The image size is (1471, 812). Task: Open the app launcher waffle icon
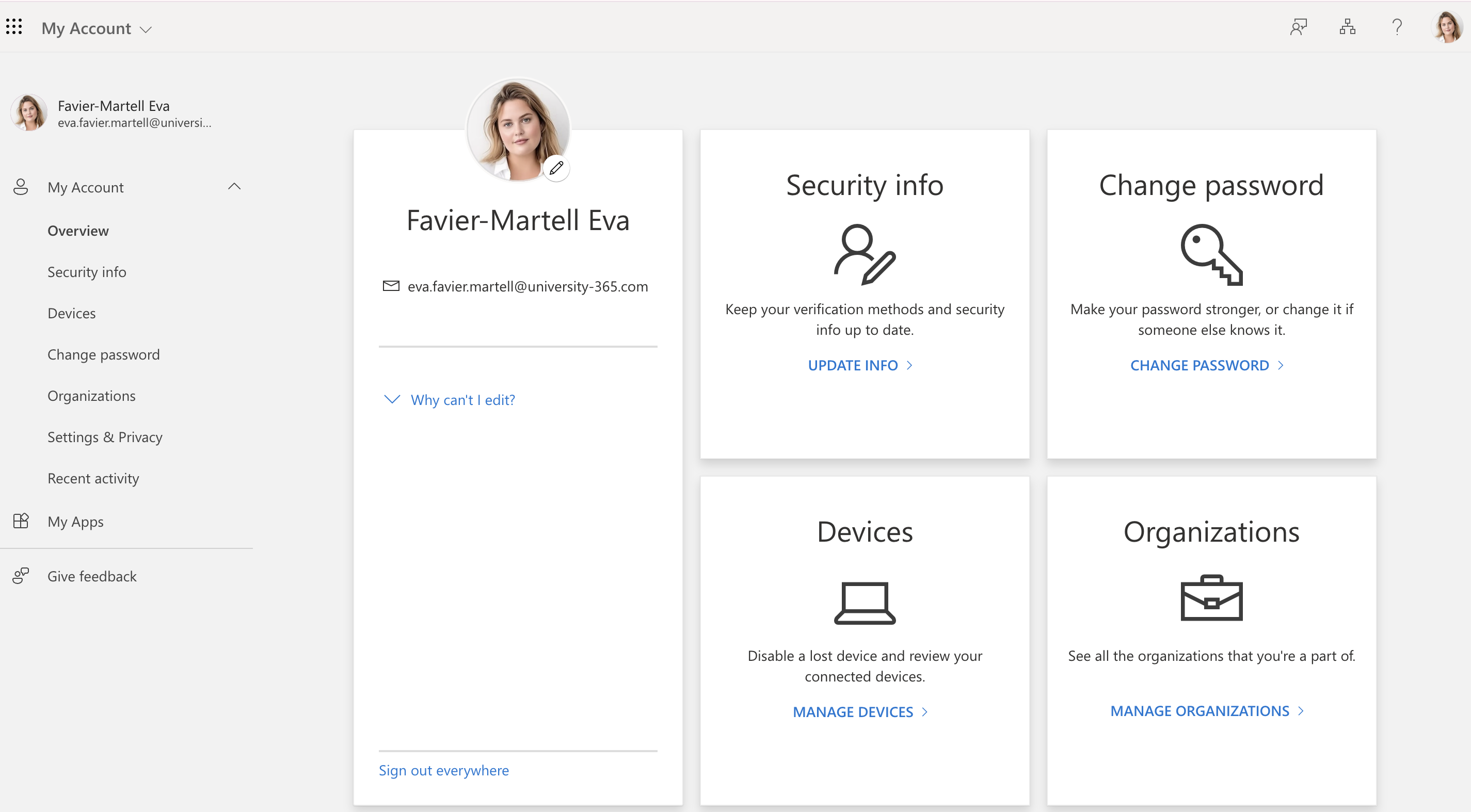tap(14, 27)
